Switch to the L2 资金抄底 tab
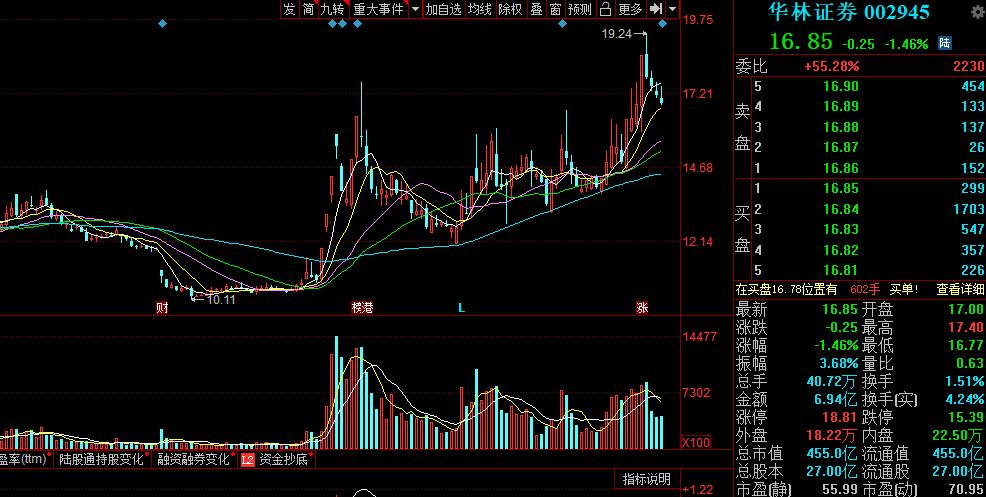 [x=275, y=459]
